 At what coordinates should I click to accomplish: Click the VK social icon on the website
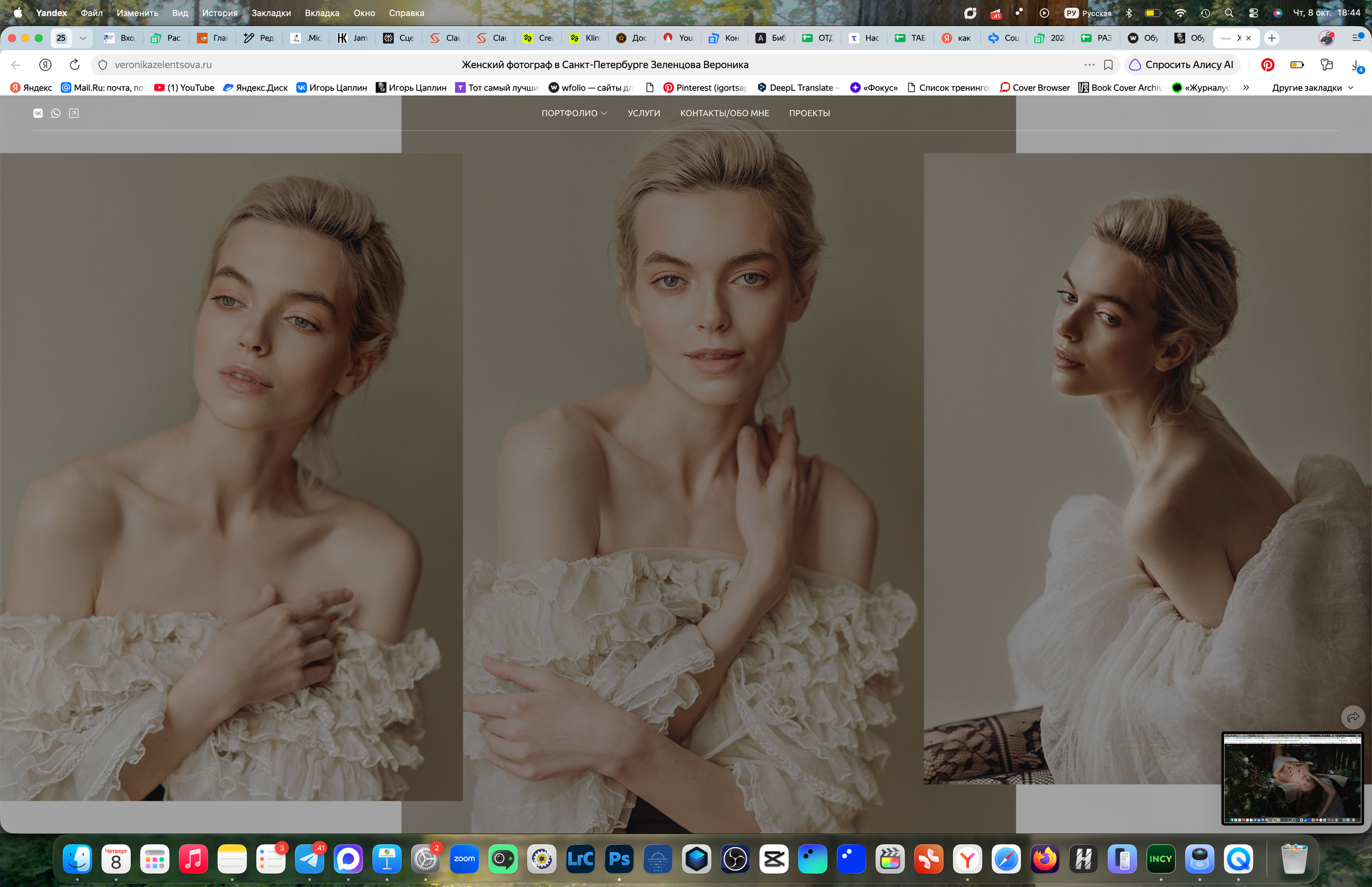[x=38, y=113]
